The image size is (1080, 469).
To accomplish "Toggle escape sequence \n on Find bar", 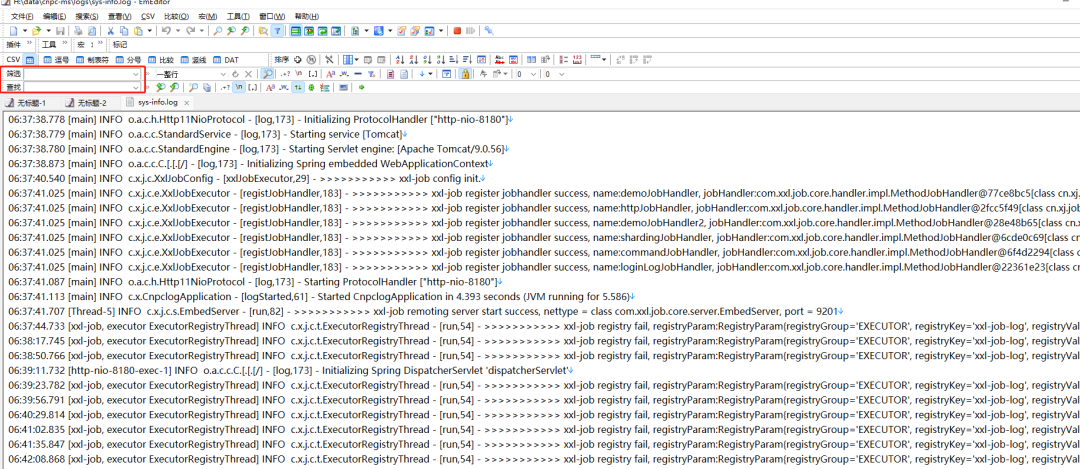I will [239, 87].
